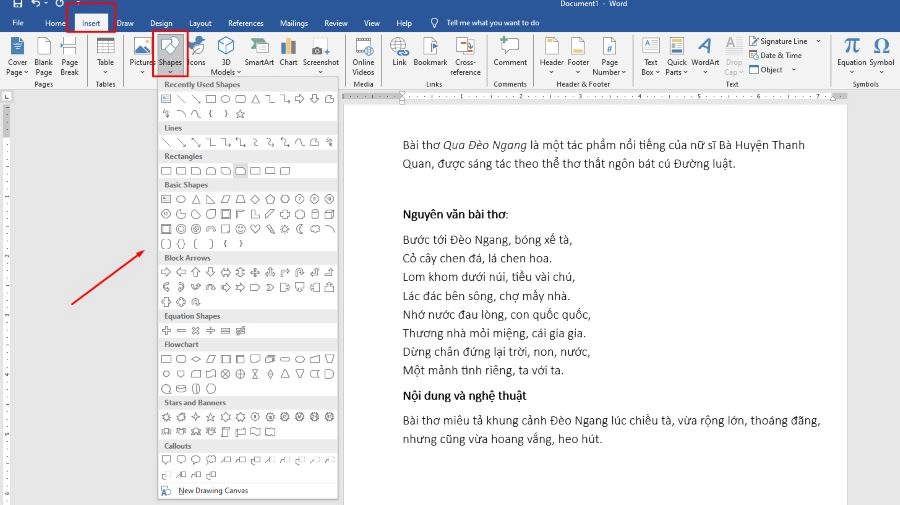
Task: Select the right block arrow shape
Action: [x=166, y=272]
